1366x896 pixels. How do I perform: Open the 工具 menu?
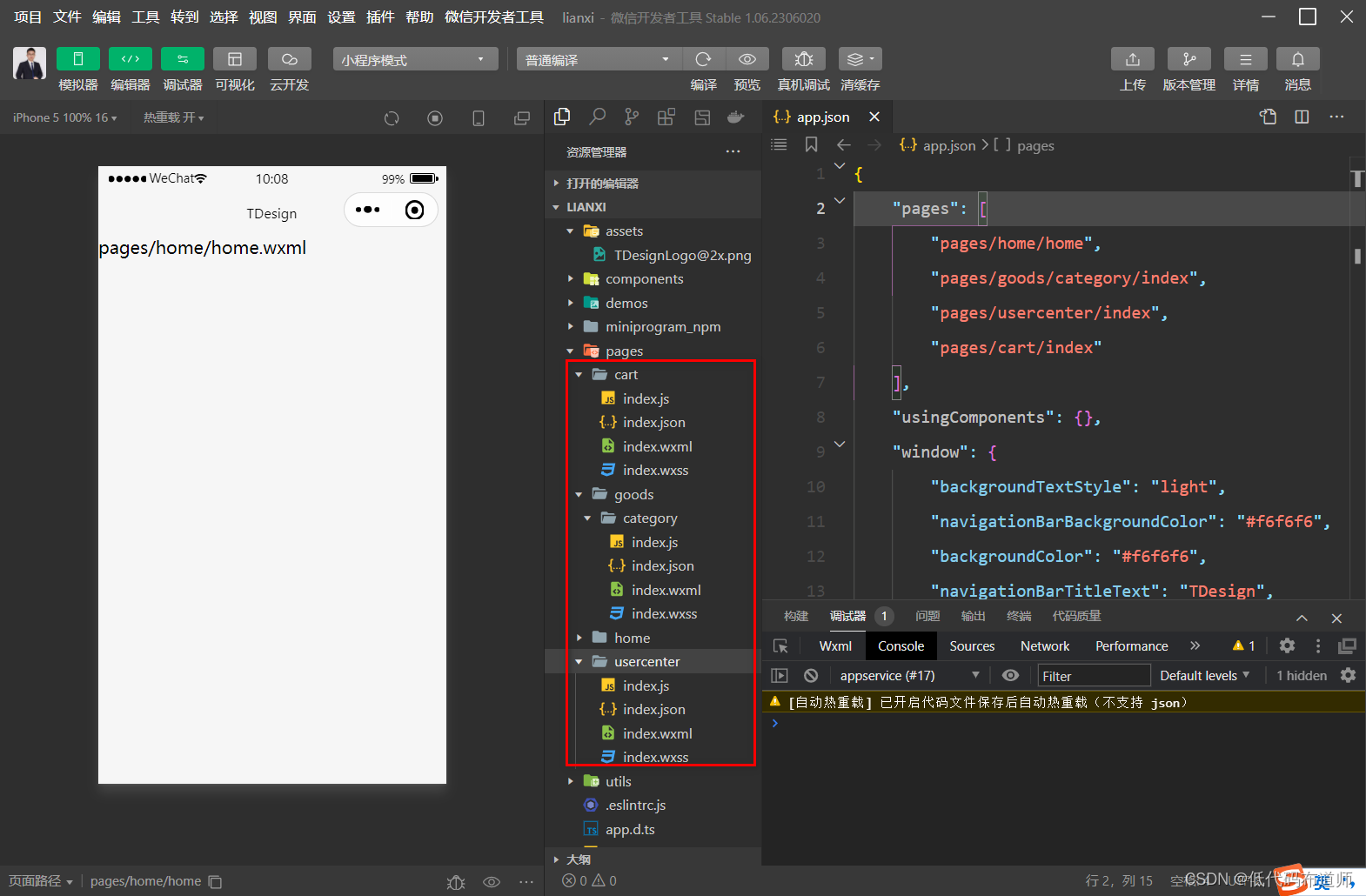145,17
